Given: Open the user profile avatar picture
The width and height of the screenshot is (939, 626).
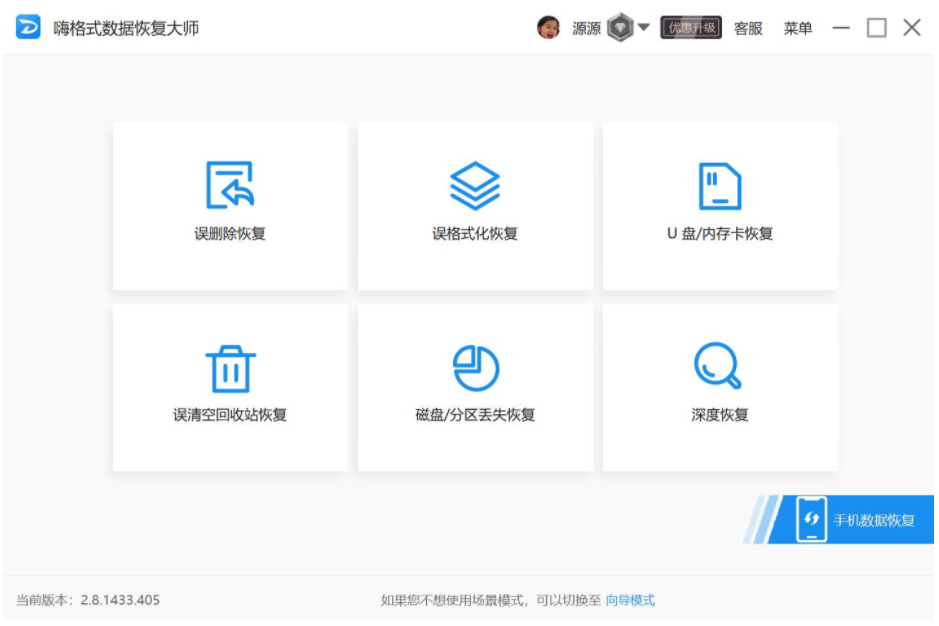Looking at the screenshot, I should pos(548,28).
